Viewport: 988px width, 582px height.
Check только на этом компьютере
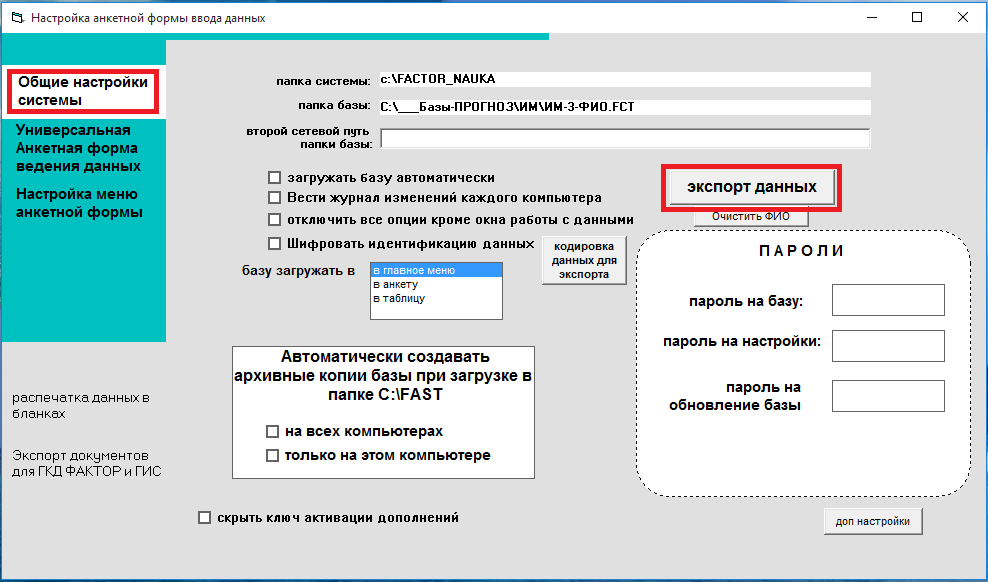[x=272, y=456]
